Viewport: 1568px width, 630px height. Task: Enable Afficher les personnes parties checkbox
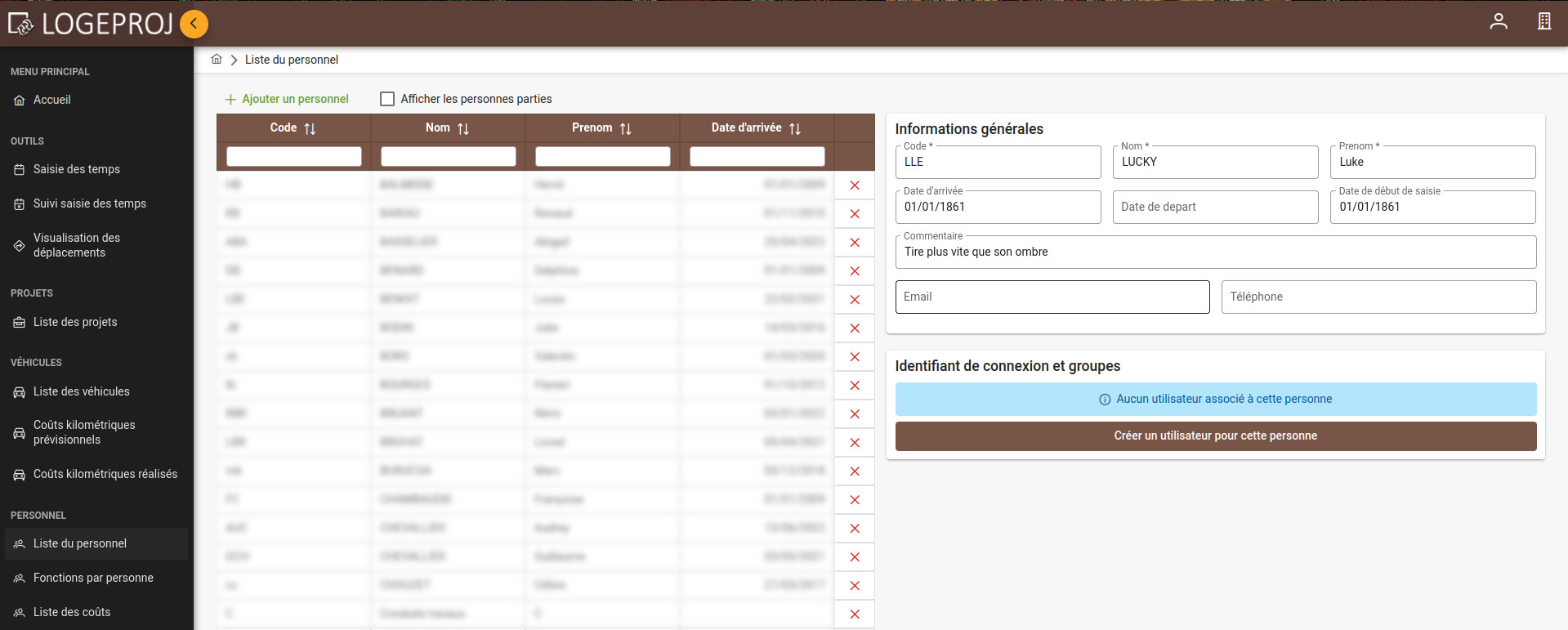click(387, 99)
